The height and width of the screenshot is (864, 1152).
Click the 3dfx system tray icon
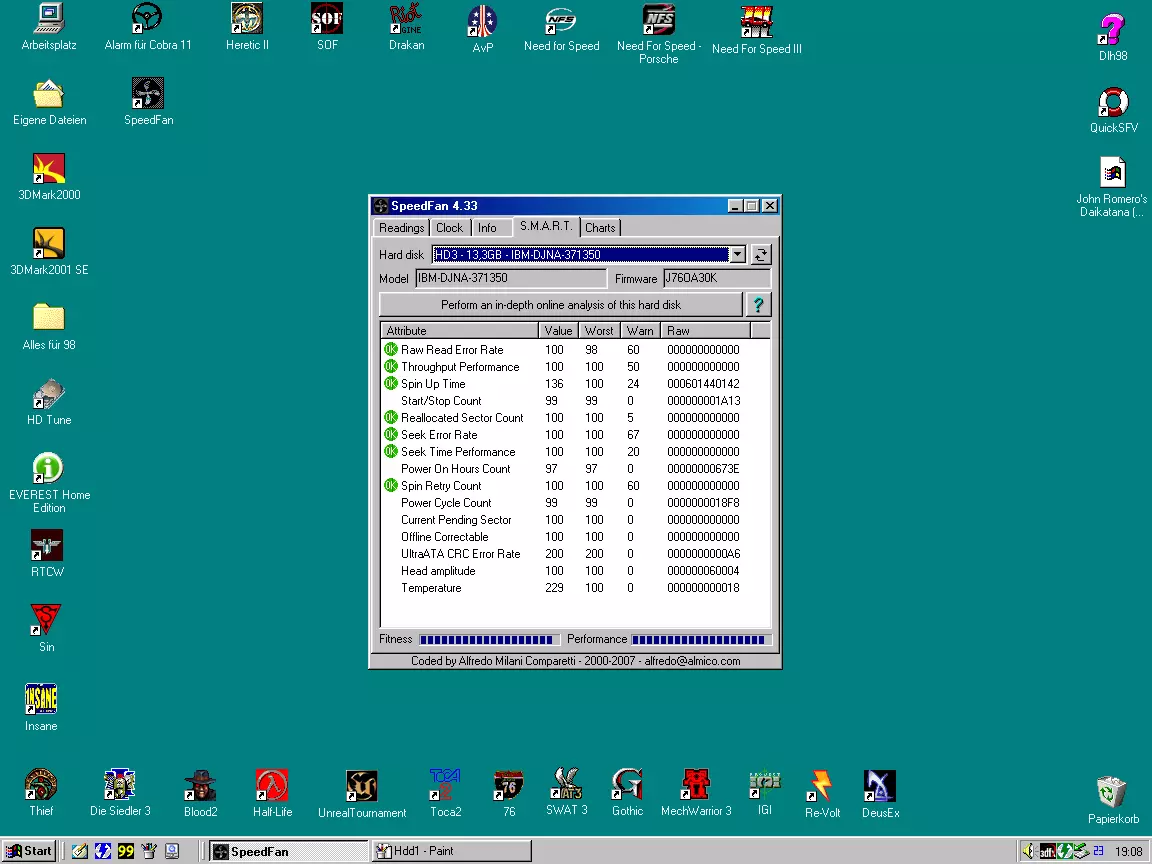click(x=1048, y=852)
